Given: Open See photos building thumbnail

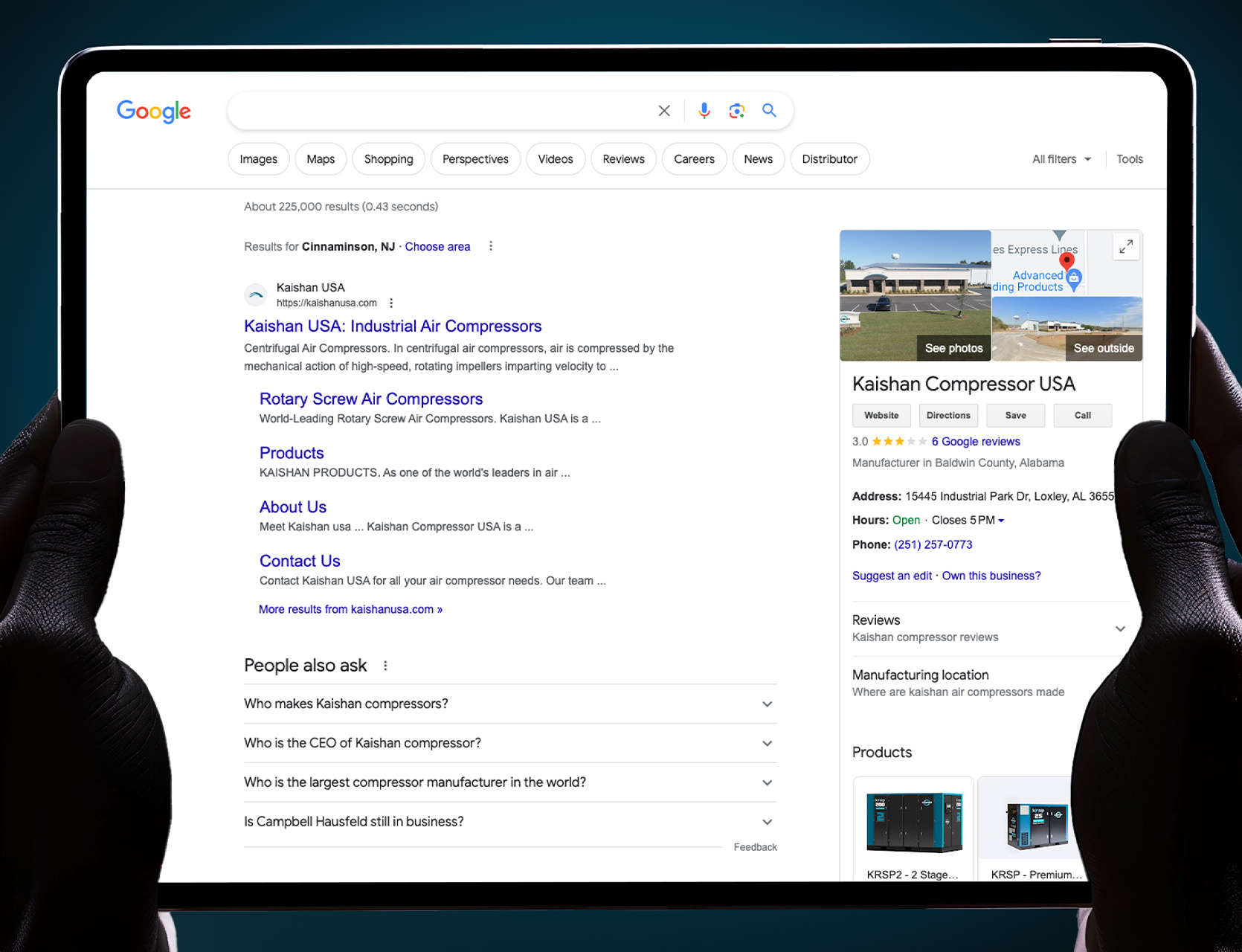Looking at the screenshot, I should 916,295.
